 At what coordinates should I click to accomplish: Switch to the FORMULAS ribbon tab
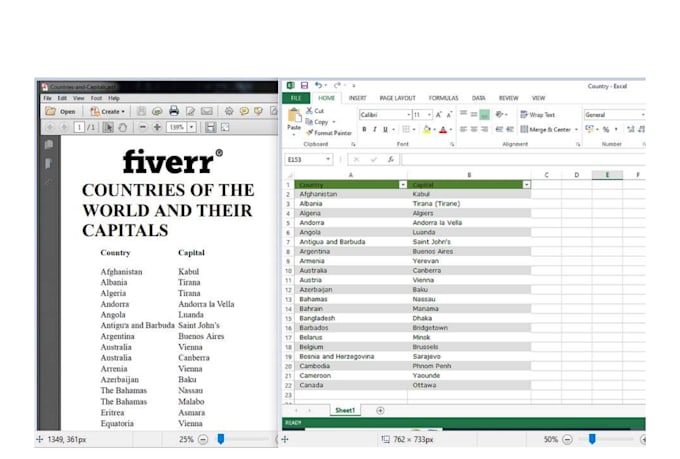(443, 98)
